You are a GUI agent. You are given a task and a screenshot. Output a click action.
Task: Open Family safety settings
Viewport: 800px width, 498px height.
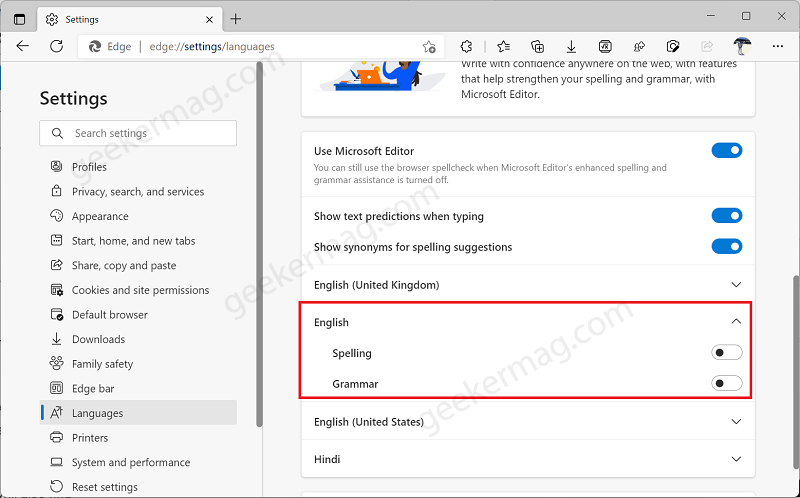[139, 364]
